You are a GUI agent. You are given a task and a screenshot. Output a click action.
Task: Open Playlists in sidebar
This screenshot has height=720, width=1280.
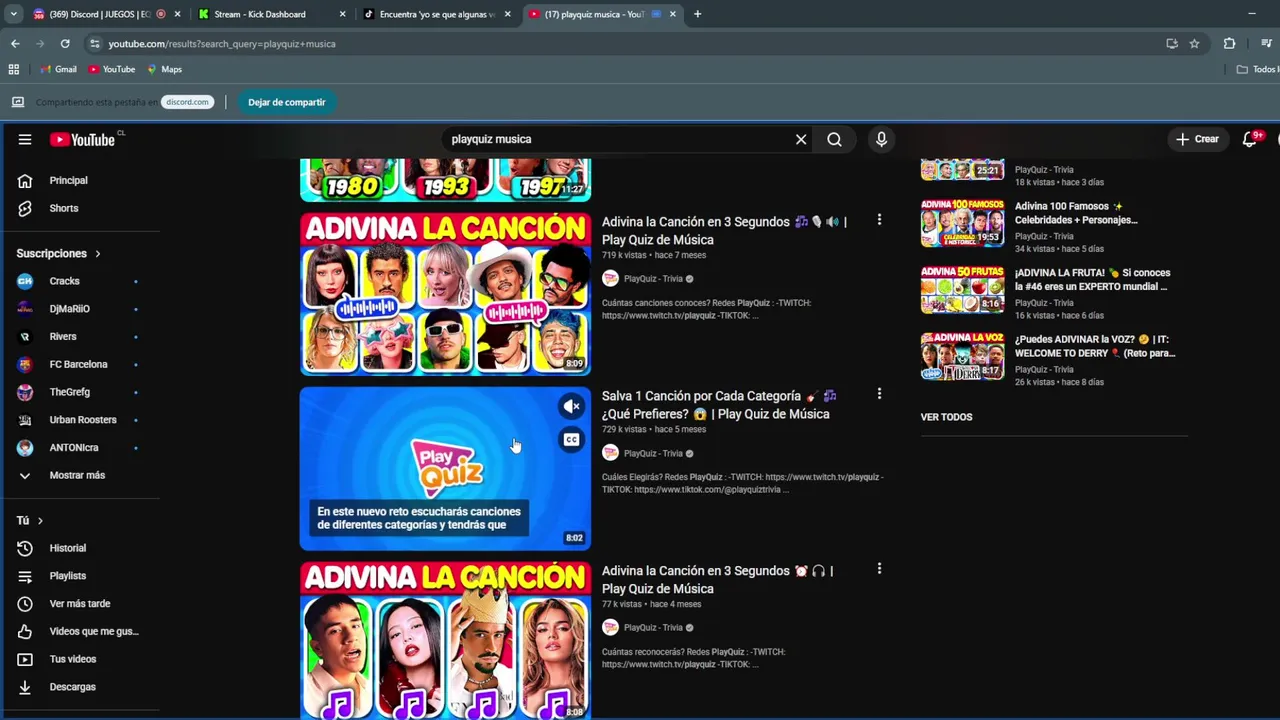pos(68,576)
